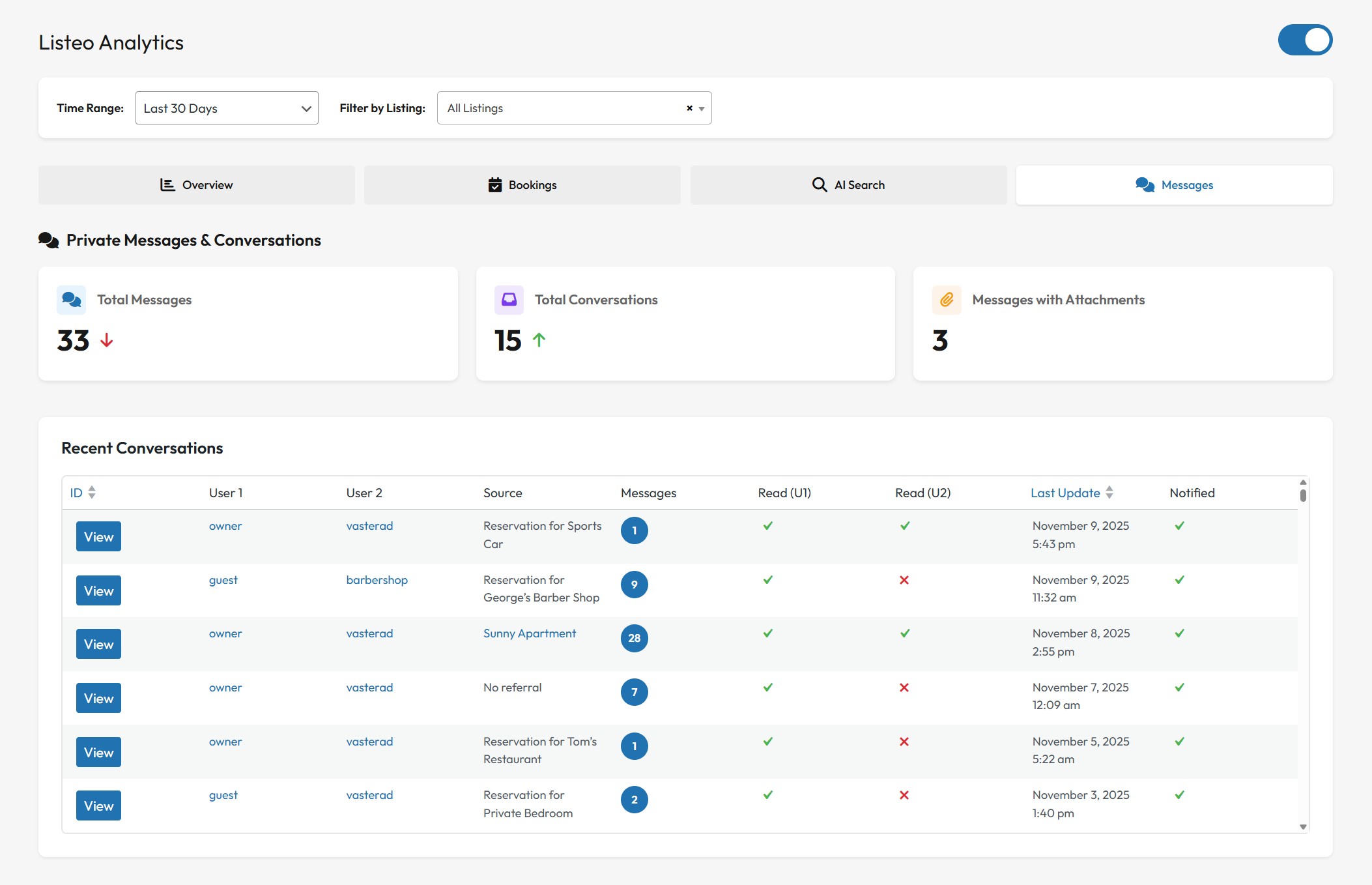Click the Recent Conversations table scrollbar thumb
The image size is (1372, 885).
pyautogui.click(x=1303, y=495)
